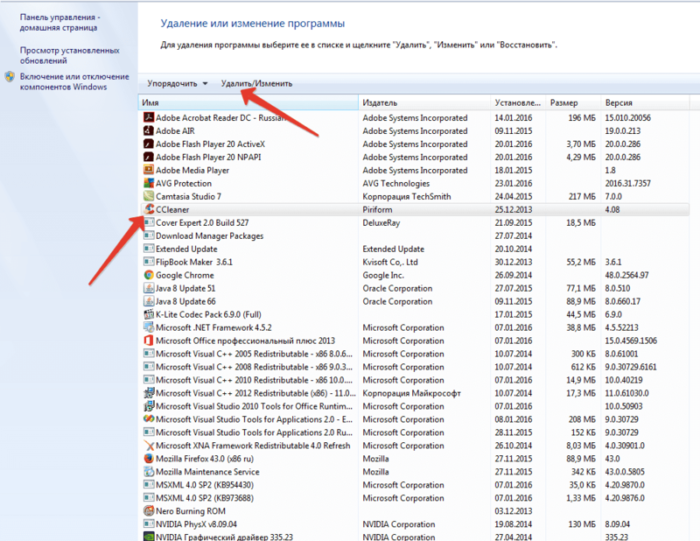Click the Java 8 Update 51 icon
700x541 pixels.
[149, 288]
